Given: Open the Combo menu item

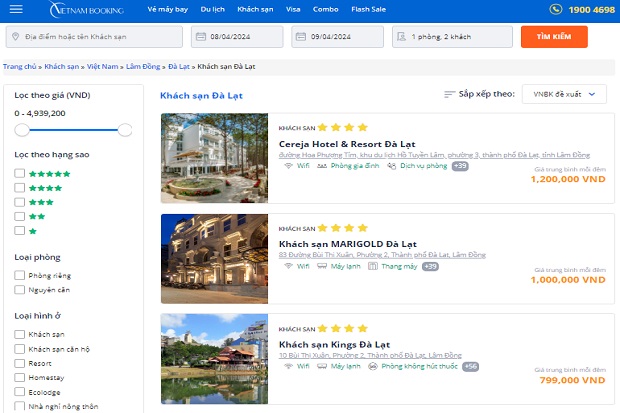Looking at the screenshot, I should [x=325, y=9].
